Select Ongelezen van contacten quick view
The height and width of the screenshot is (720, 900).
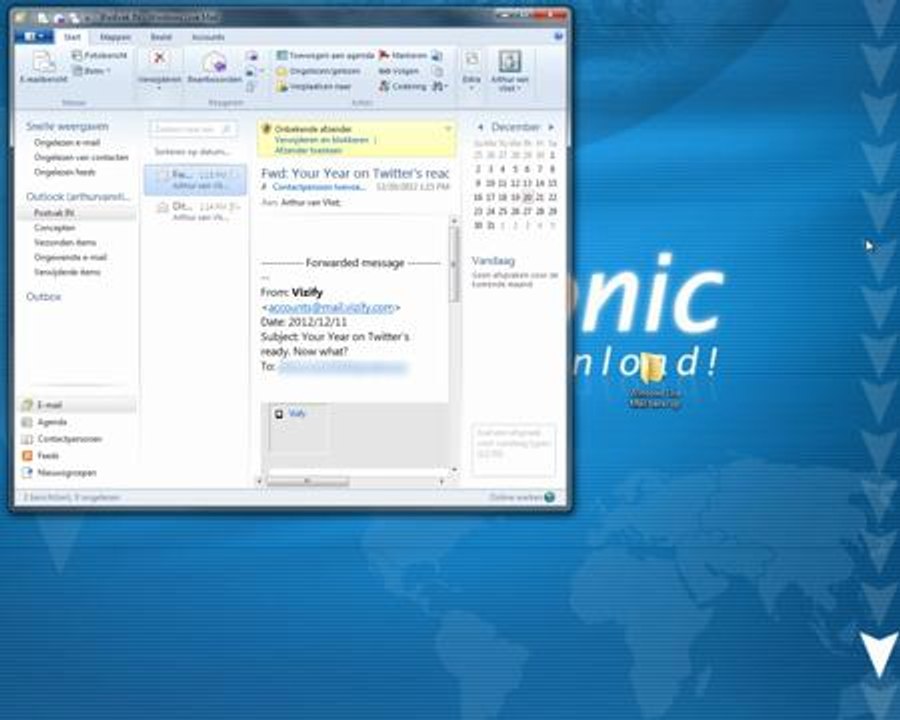click(x=81, y=157)
